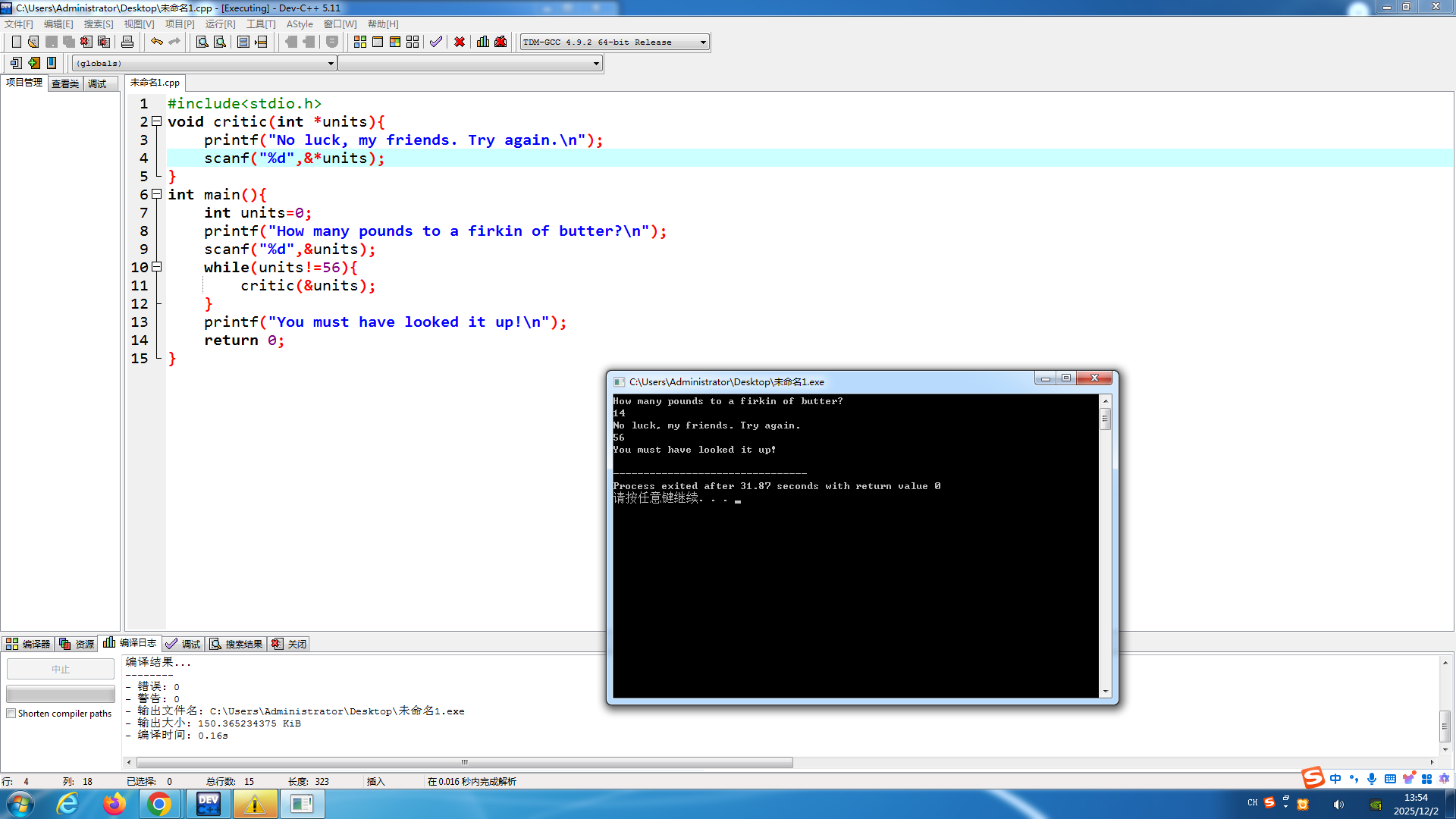Click the 关闭 button in the bottom panel

[290, 644]
